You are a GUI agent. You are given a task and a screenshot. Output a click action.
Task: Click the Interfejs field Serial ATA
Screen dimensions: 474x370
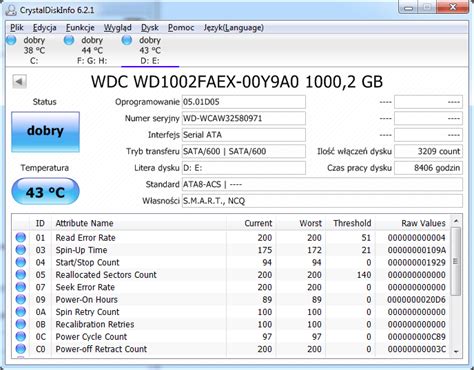pos(244,135)
